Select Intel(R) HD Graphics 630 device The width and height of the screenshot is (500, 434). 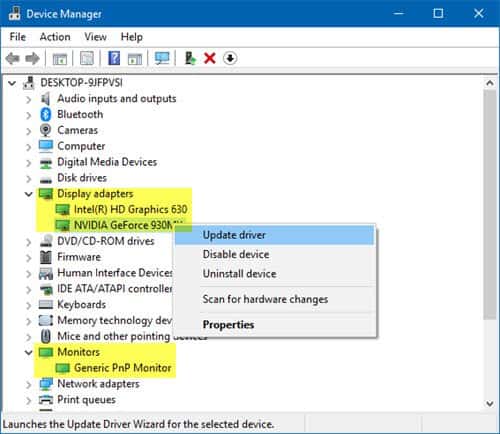click(130, 209)
